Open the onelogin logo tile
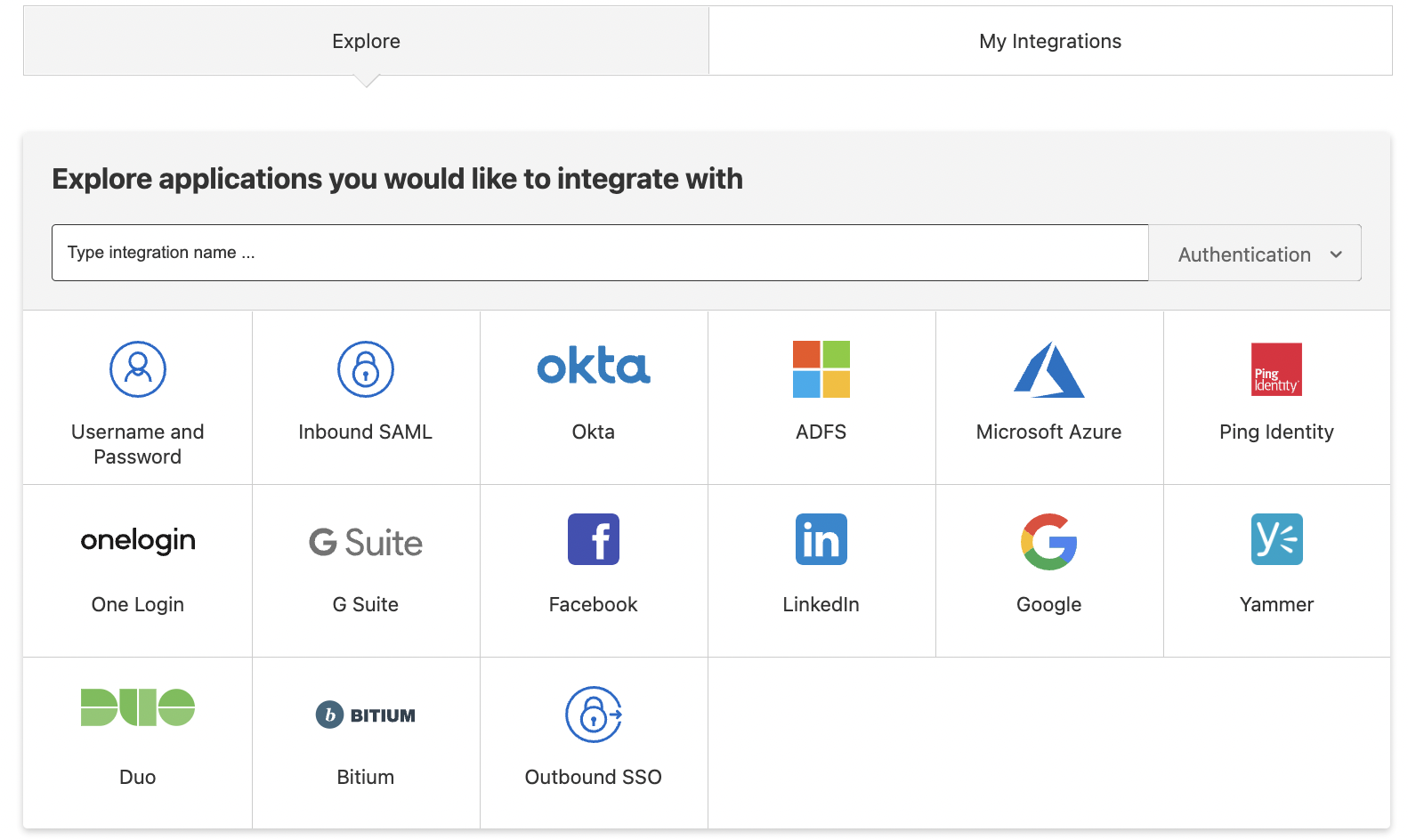1408x840 pixels. (x=138, y=540)
